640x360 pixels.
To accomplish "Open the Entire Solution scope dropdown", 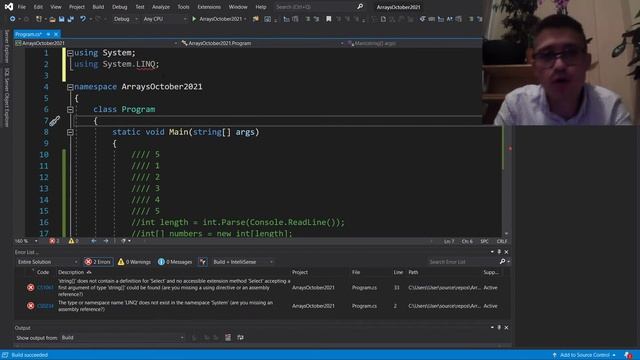I will pyautogui.click(x=47, y=262).
